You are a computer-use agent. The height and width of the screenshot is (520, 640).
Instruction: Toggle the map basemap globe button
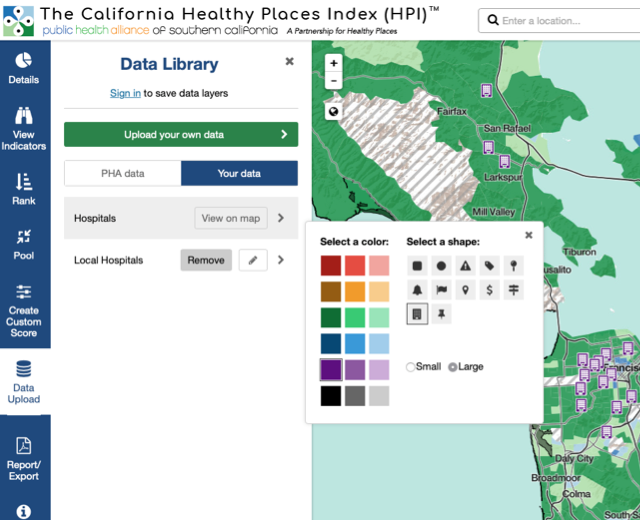coord(334,111)
